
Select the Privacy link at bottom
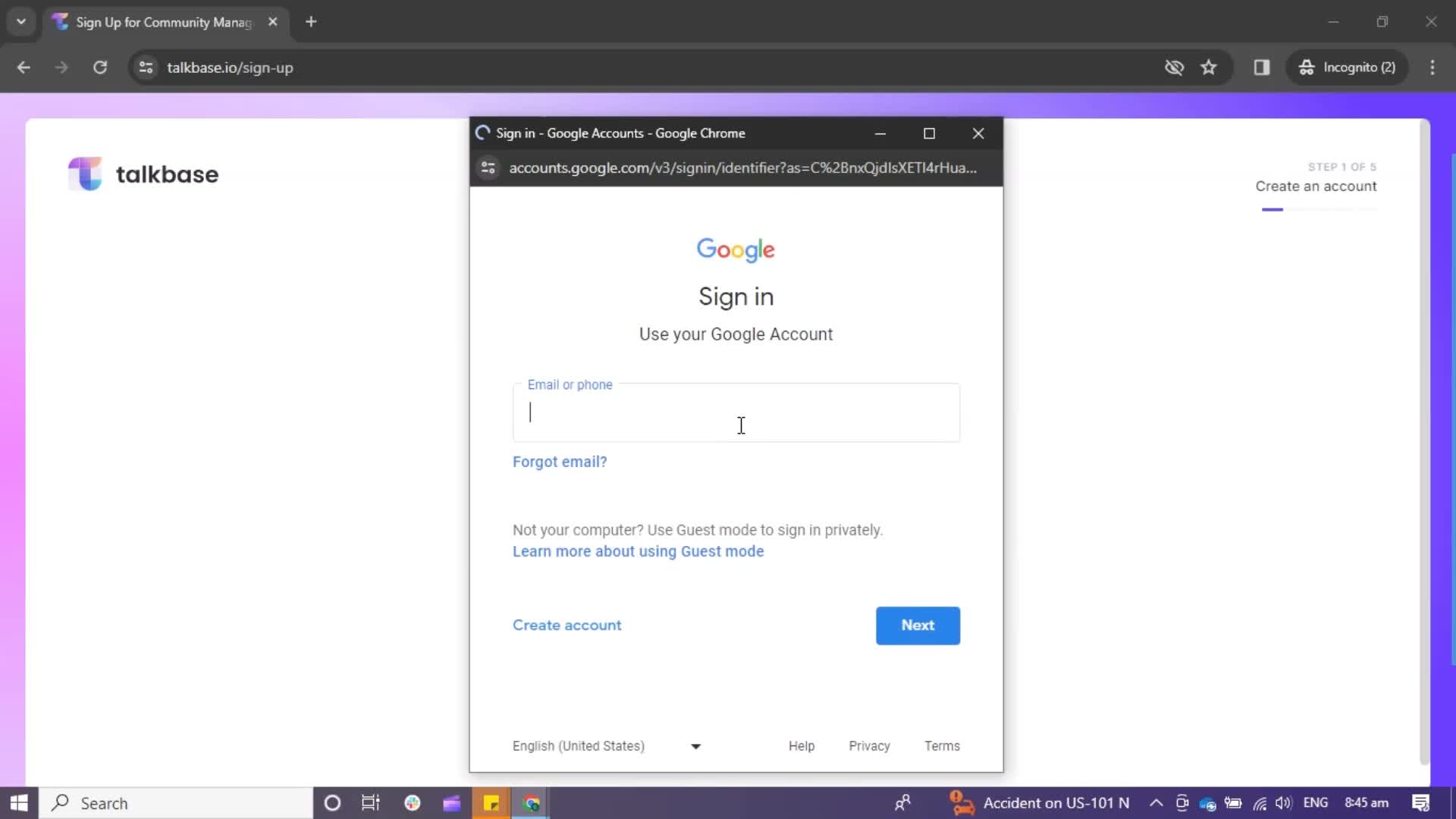click(x=869, y=746)
